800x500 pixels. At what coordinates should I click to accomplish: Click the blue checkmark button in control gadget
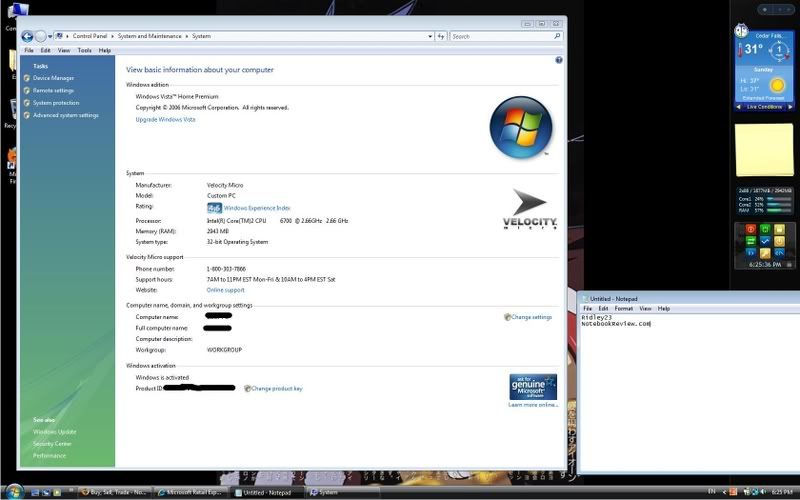[x=765, y=241]
